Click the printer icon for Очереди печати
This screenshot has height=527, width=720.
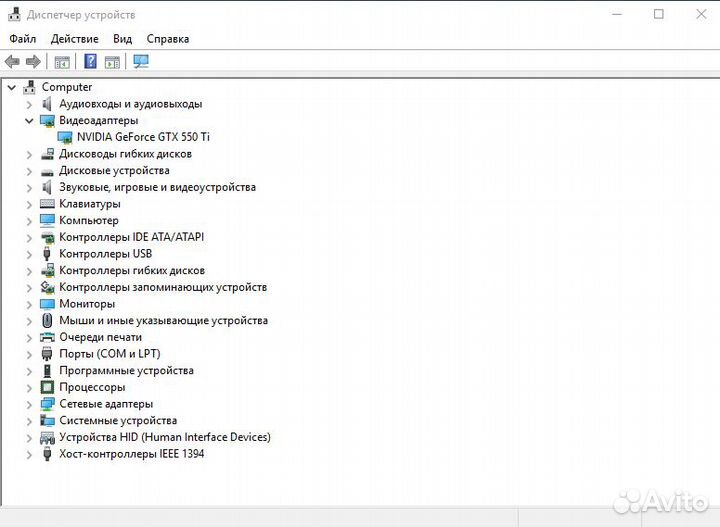click(47, 337)
